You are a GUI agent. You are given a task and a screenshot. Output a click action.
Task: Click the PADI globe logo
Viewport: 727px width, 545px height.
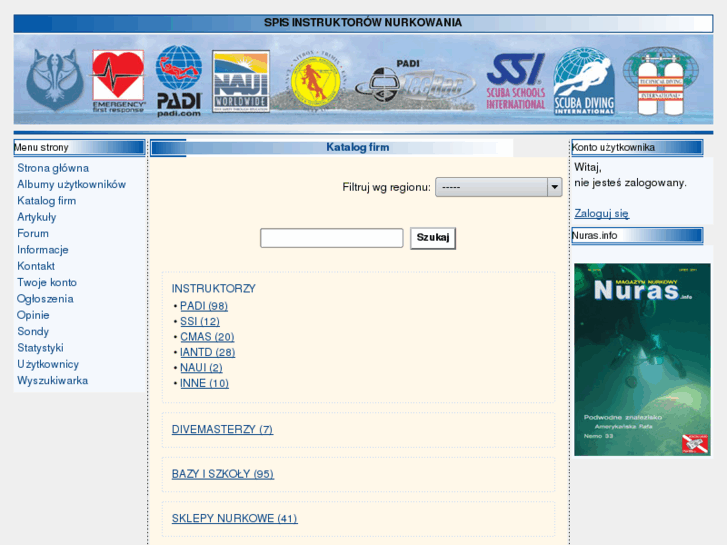179,81
